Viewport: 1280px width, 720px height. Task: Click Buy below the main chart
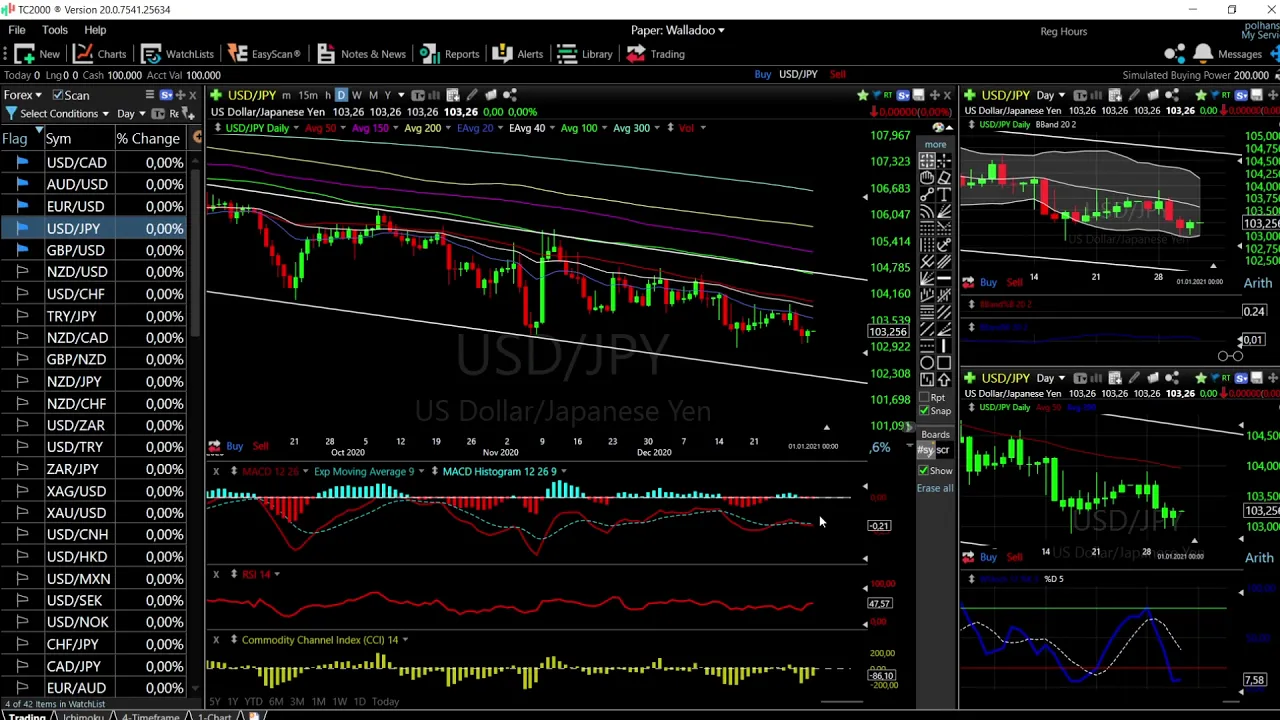pyautogui.click(x=234, y=446)
